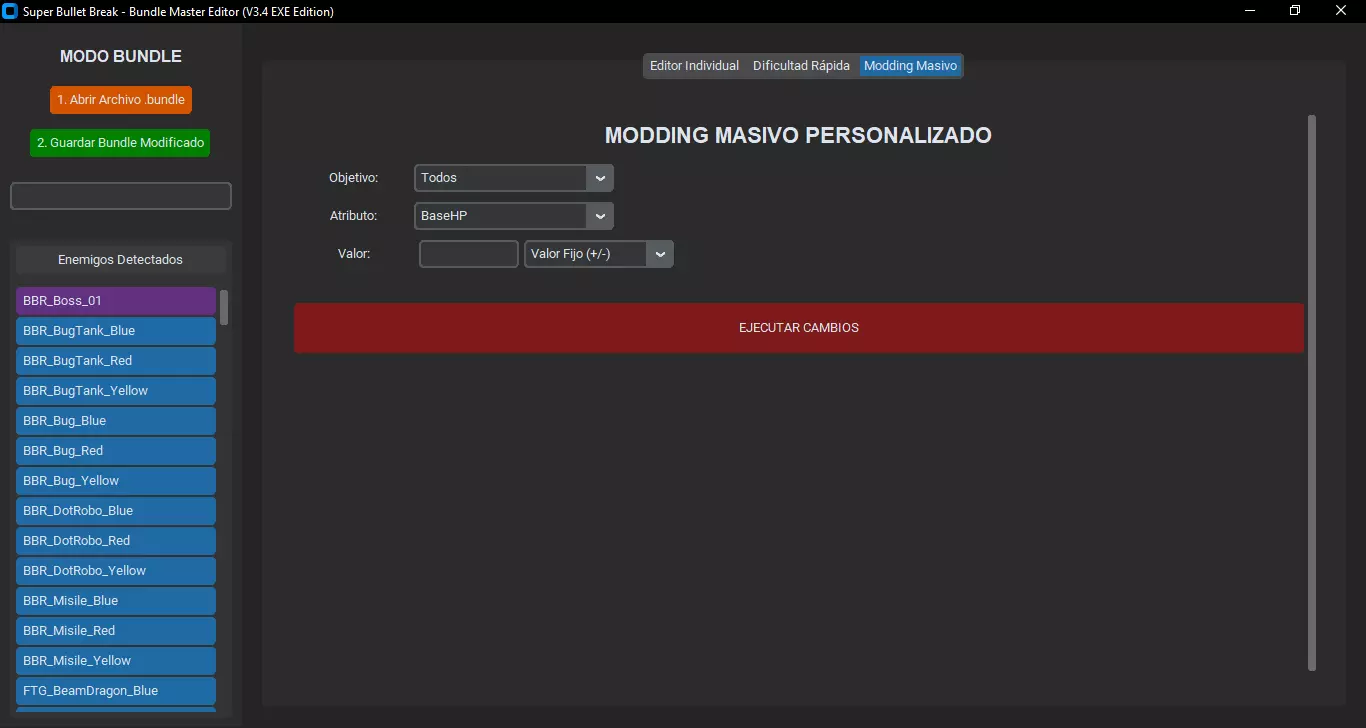
Task: Restore down the editor window
Action: pyautogui.click(x=1295, y=11)
